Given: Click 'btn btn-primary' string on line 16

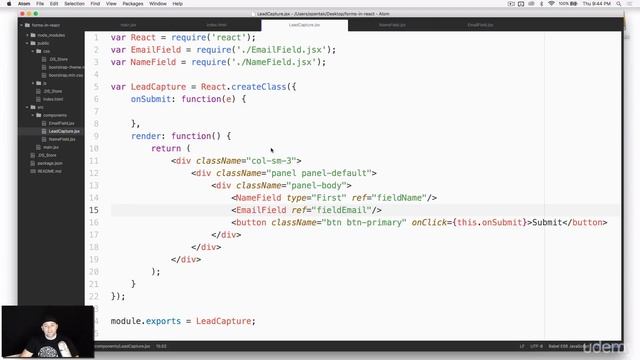Looking at the screenshot, I should pyautogui.click(x=364, y=222).
